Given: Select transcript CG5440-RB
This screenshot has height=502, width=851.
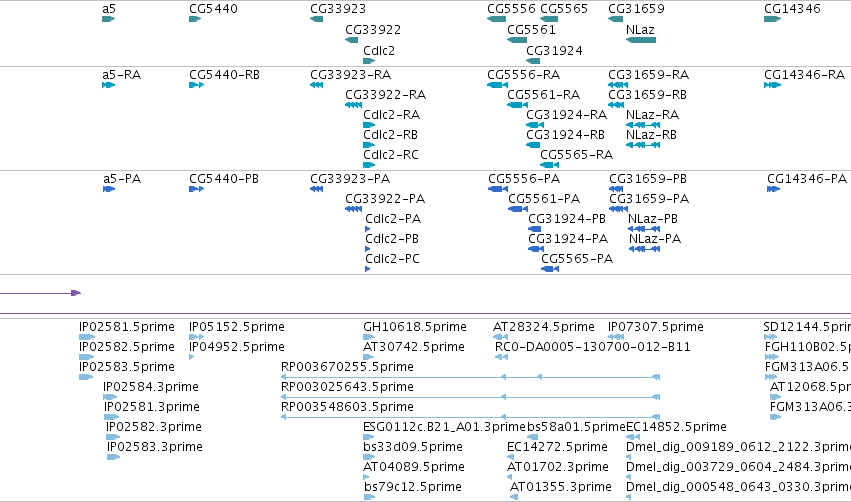Looking at the screenshot, I should [224, 75].
